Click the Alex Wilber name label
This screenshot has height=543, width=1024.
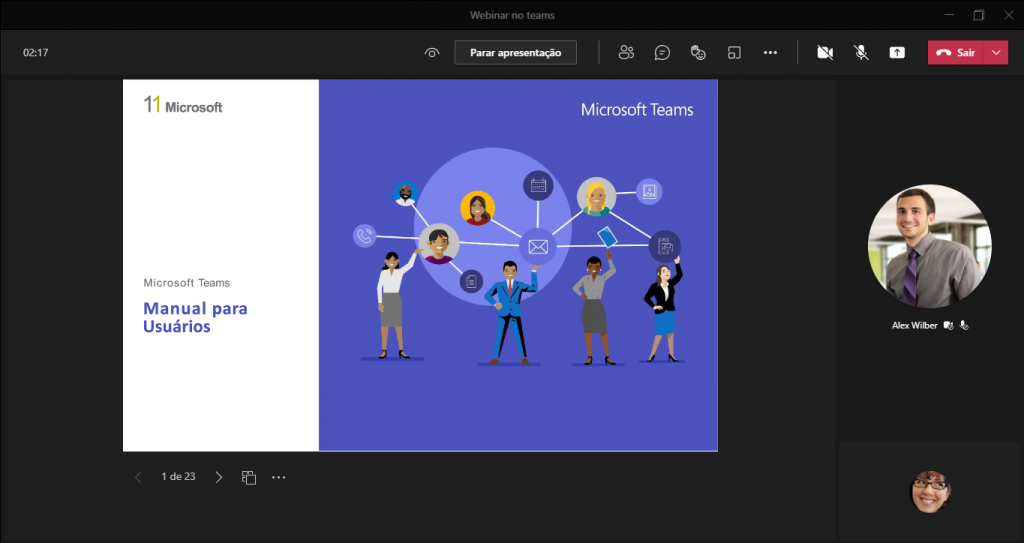click(914, 325)
